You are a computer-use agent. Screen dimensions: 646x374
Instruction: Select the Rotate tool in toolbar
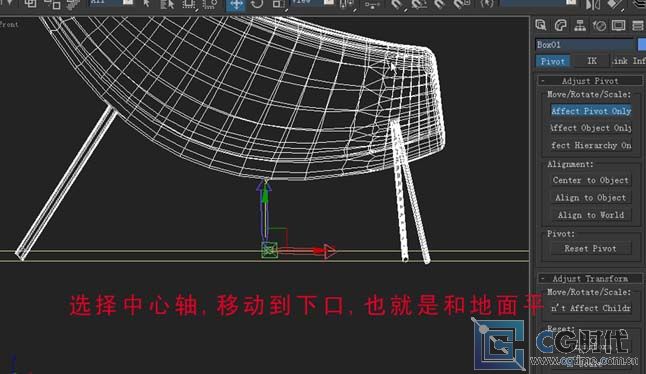click(257, 5)
